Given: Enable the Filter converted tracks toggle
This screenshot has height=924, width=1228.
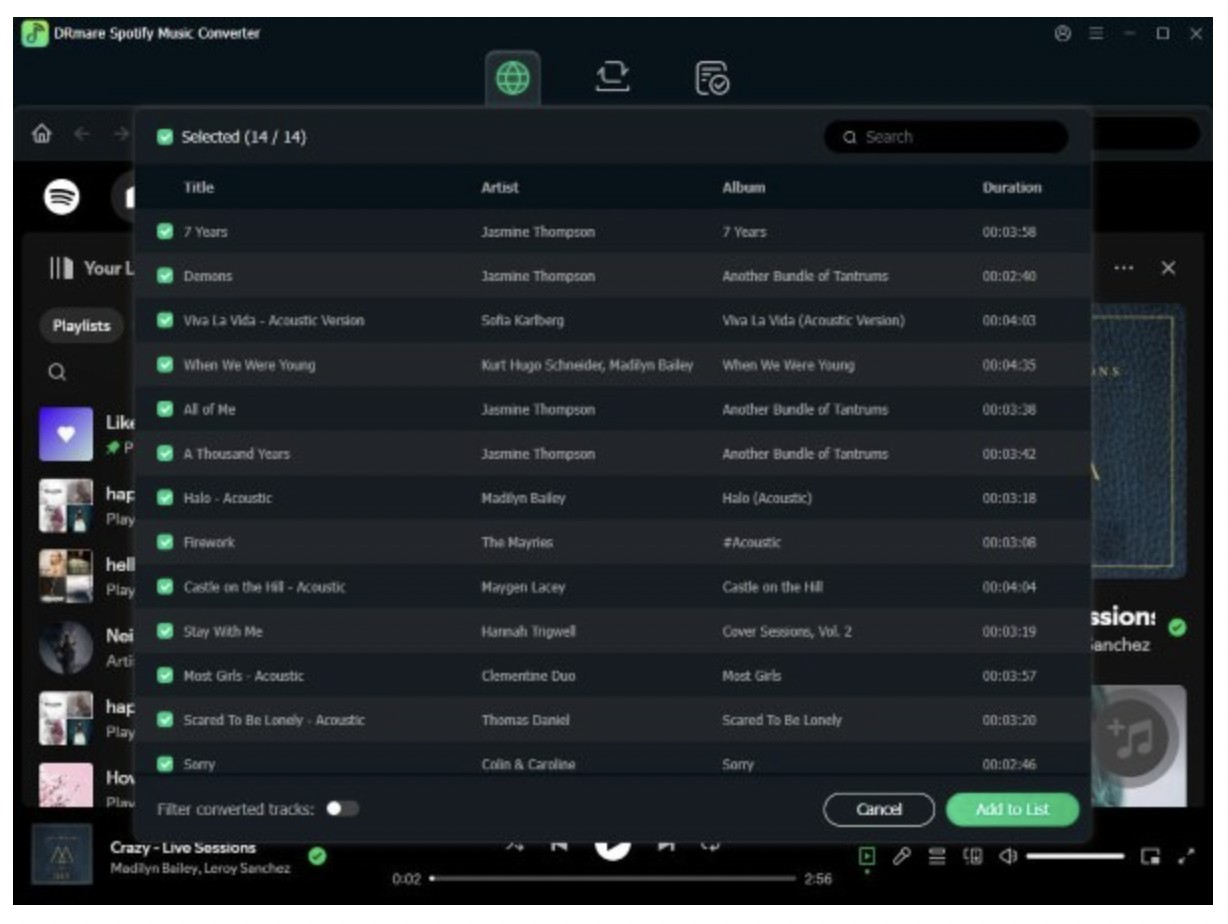Looking at the screenshot, I should click(x=342, y=808).
